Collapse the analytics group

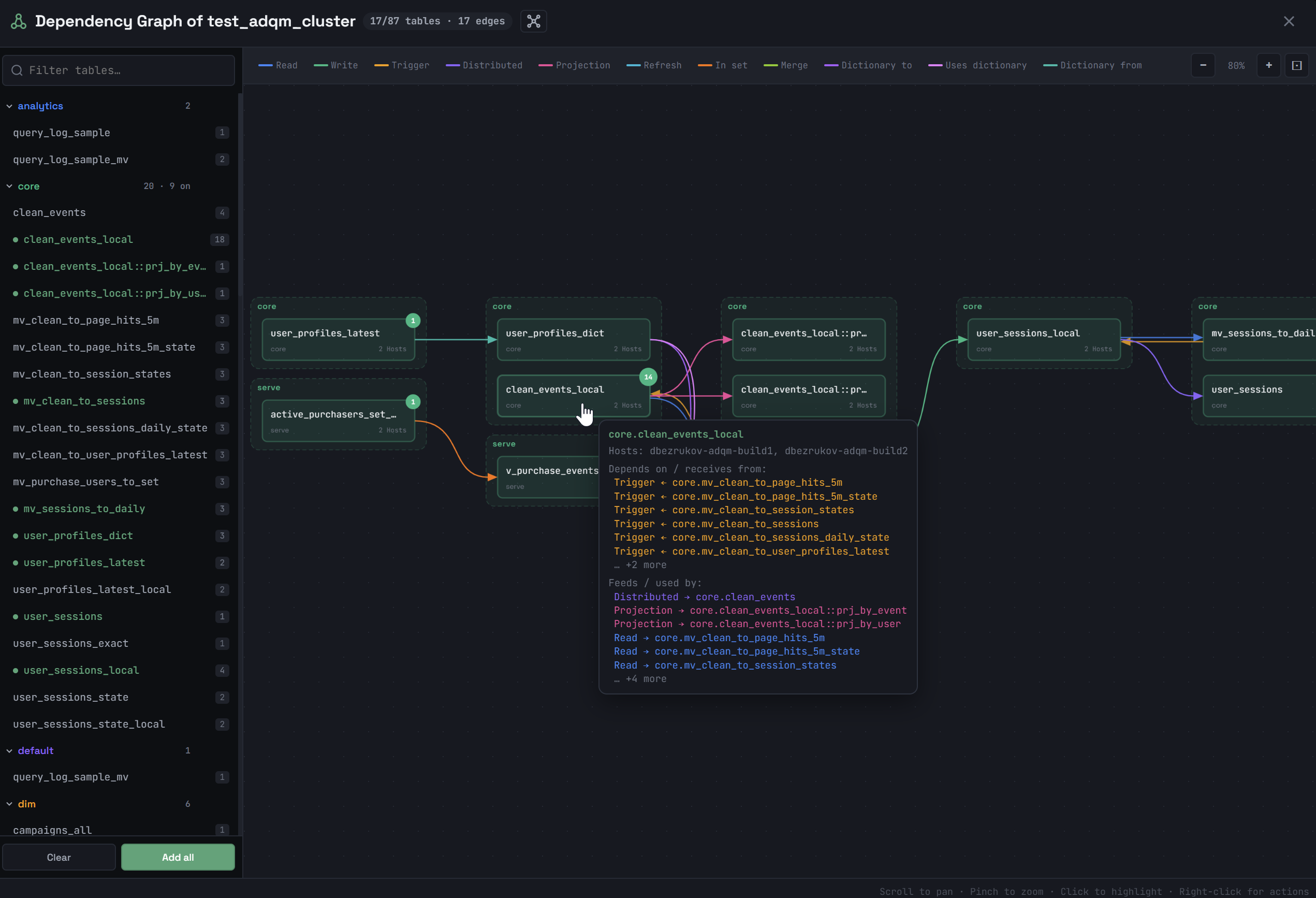click(10, 106)
